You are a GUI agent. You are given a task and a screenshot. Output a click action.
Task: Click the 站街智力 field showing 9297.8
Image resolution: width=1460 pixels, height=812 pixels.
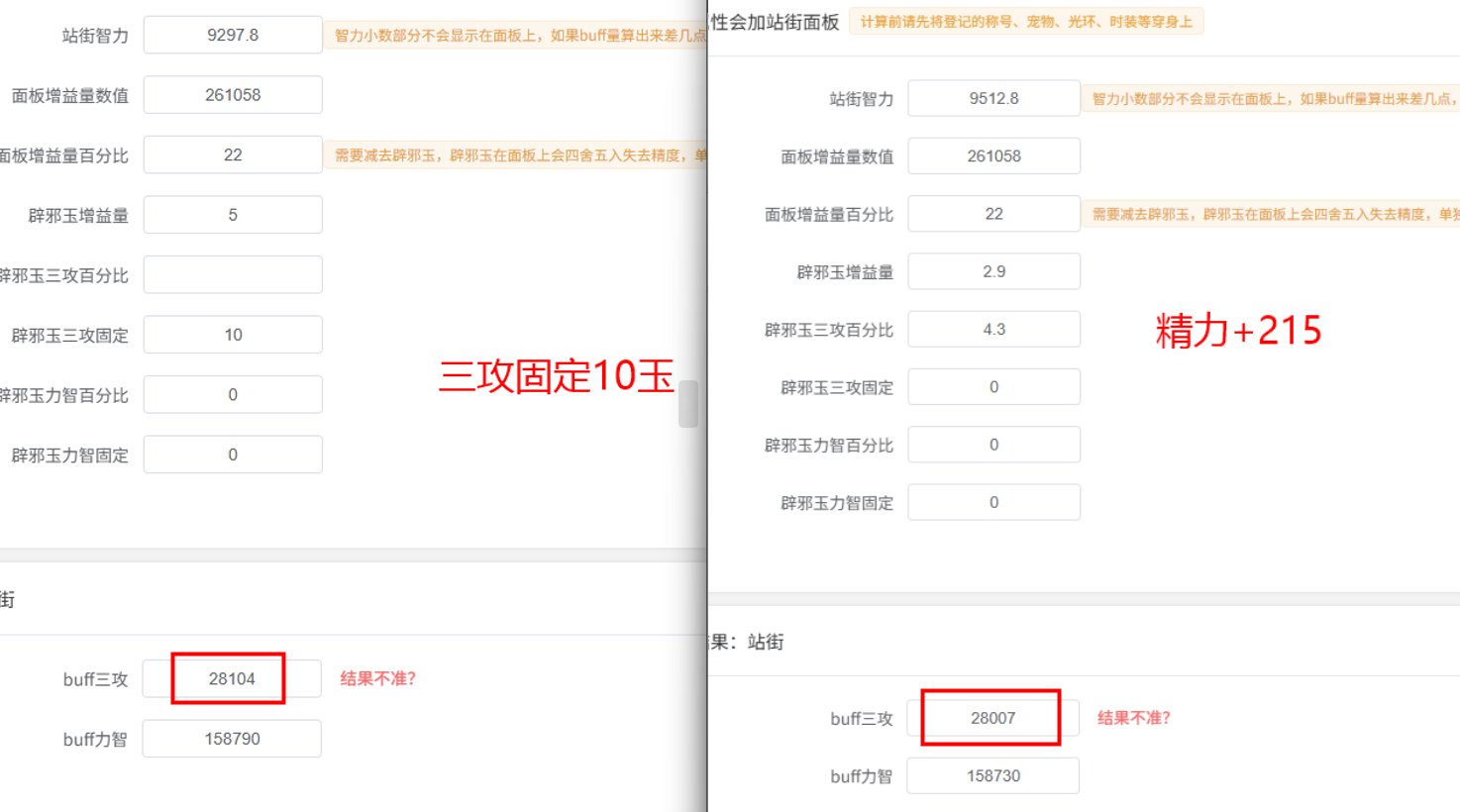pyautogui.click(x=233, y=36)
